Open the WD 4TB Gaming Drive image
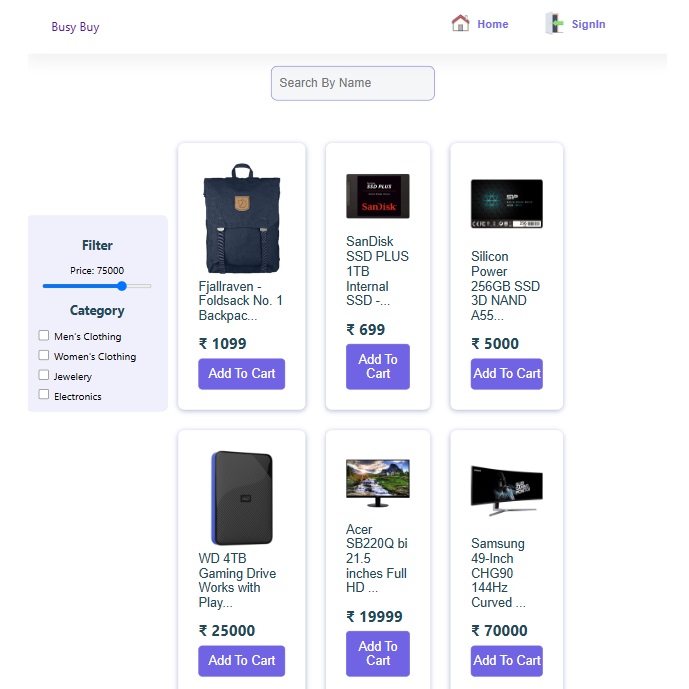 [x=242, y=498]
